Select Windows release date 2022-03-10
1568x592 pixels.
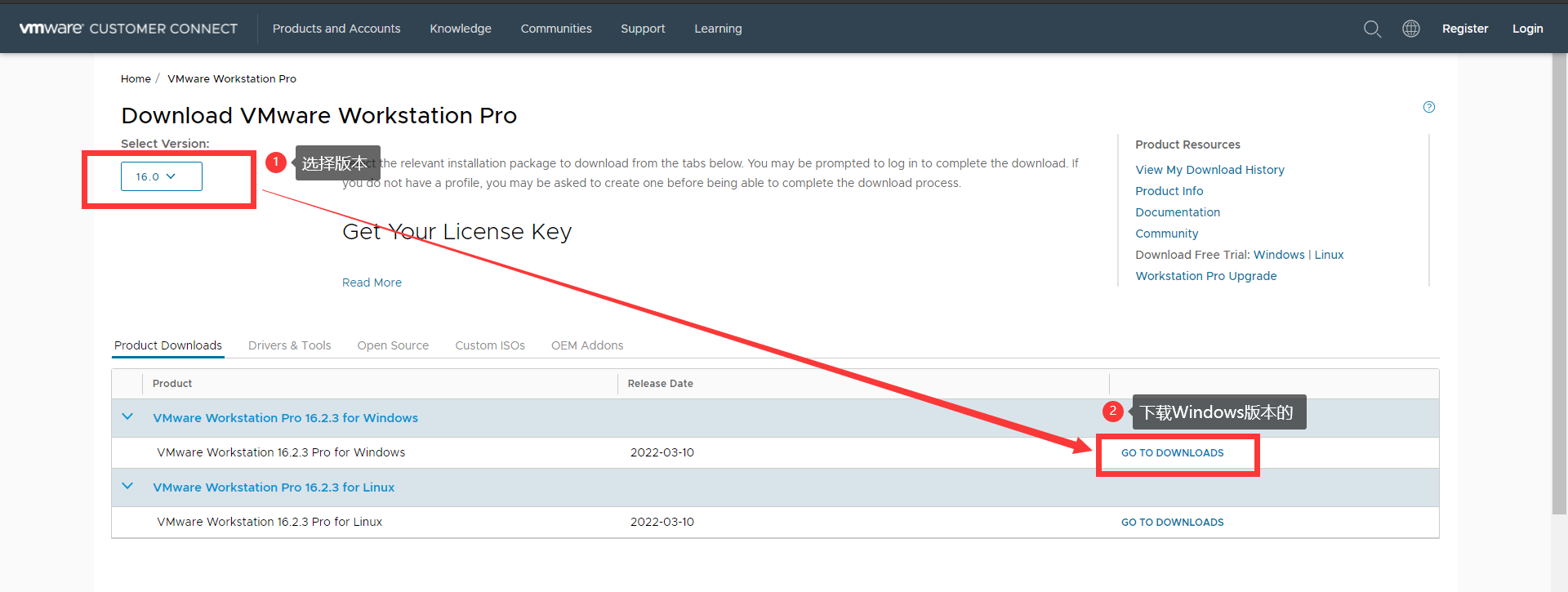point(662,452)
